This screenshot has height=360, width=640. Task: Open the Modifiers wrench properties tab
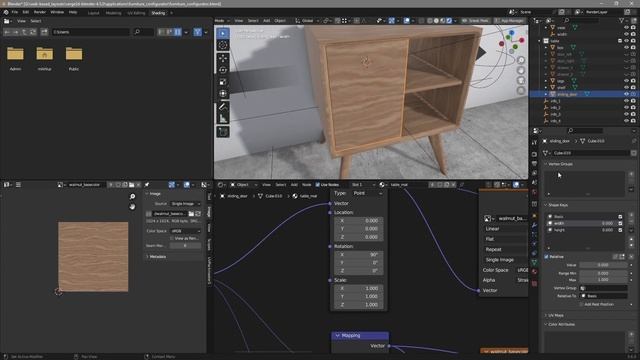(534, 224)
